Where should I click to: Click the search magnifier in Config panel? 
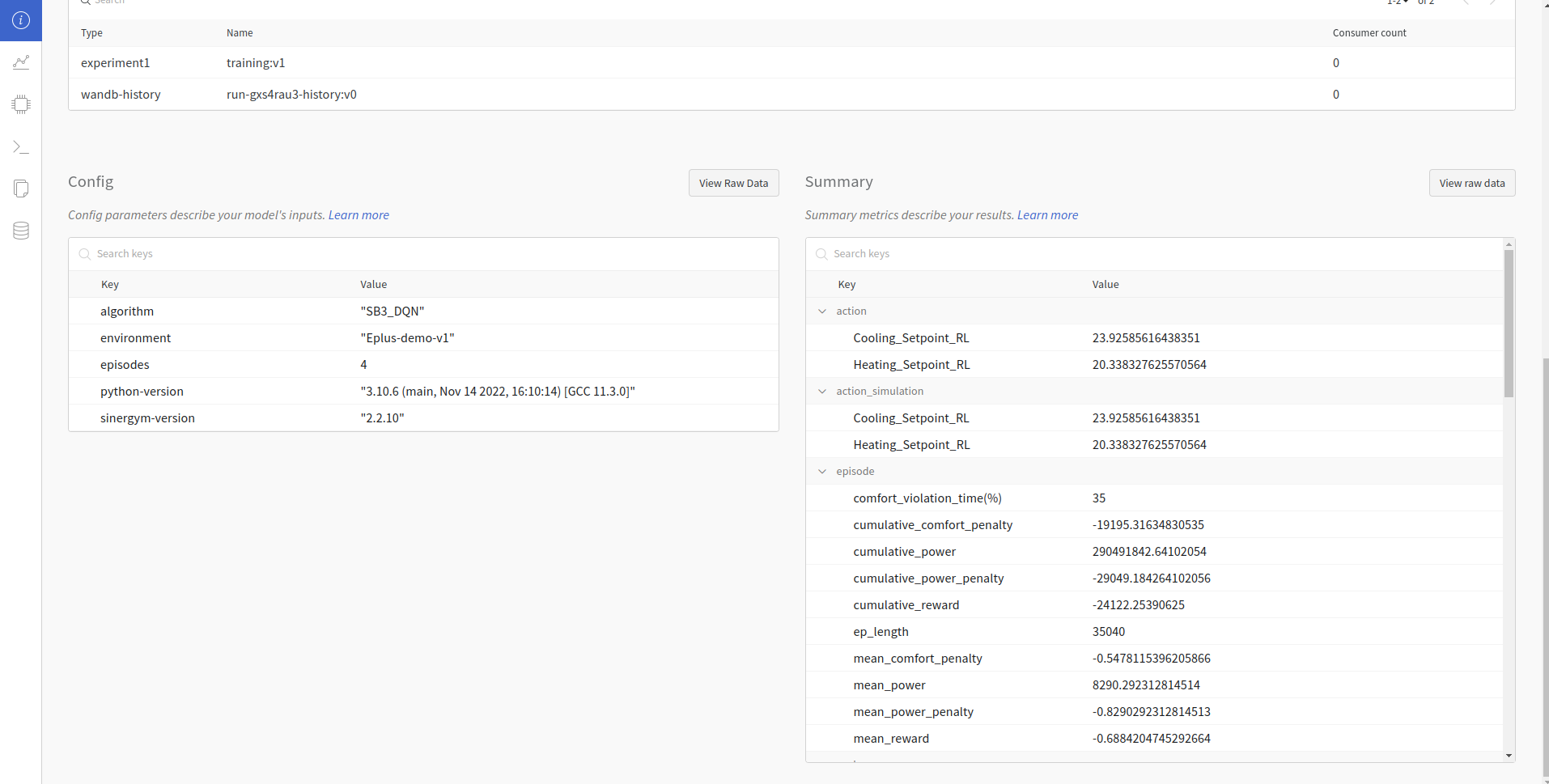(x=84, y=254)
